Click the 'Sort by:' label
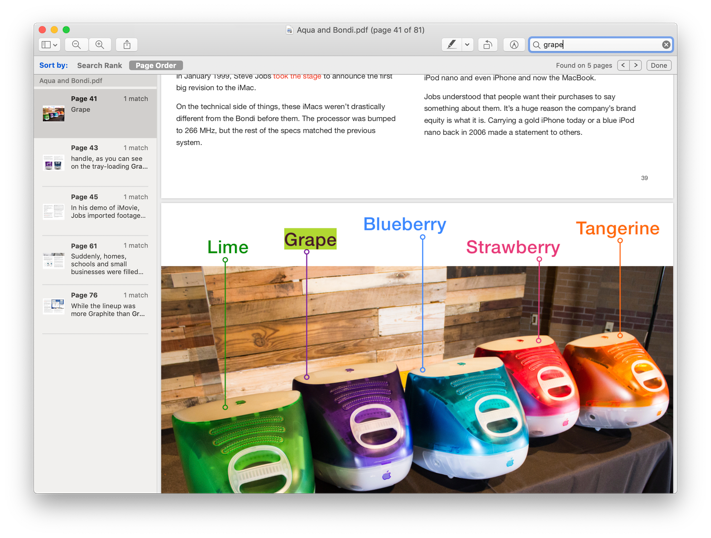711x538 pixels. tap(53, 65)
